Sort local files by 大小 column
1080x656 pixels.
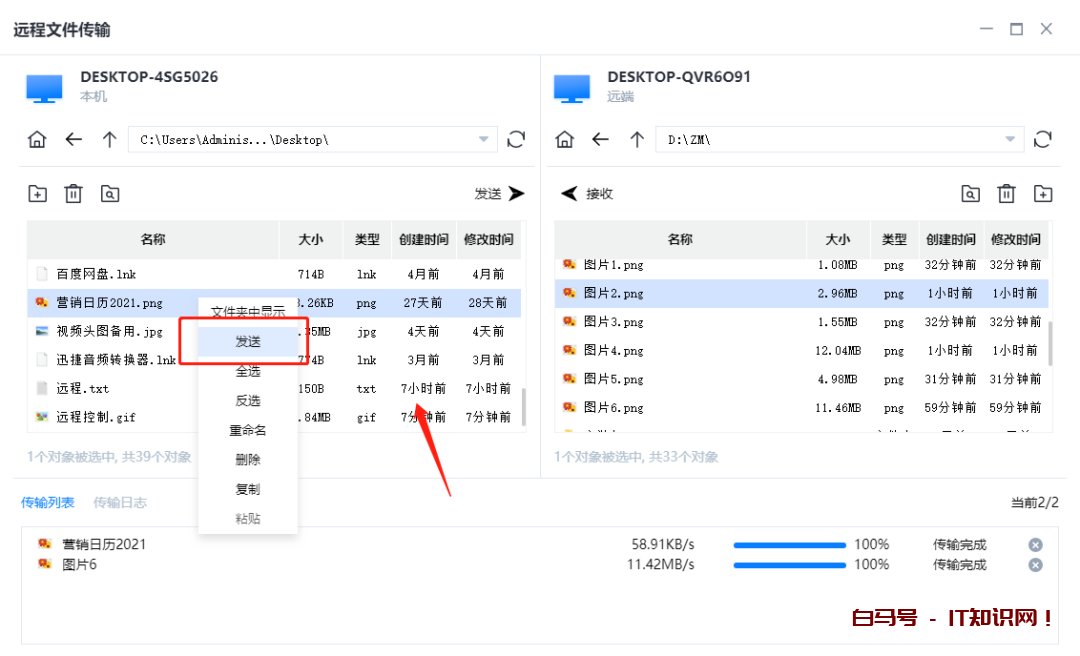pos(310,240)
